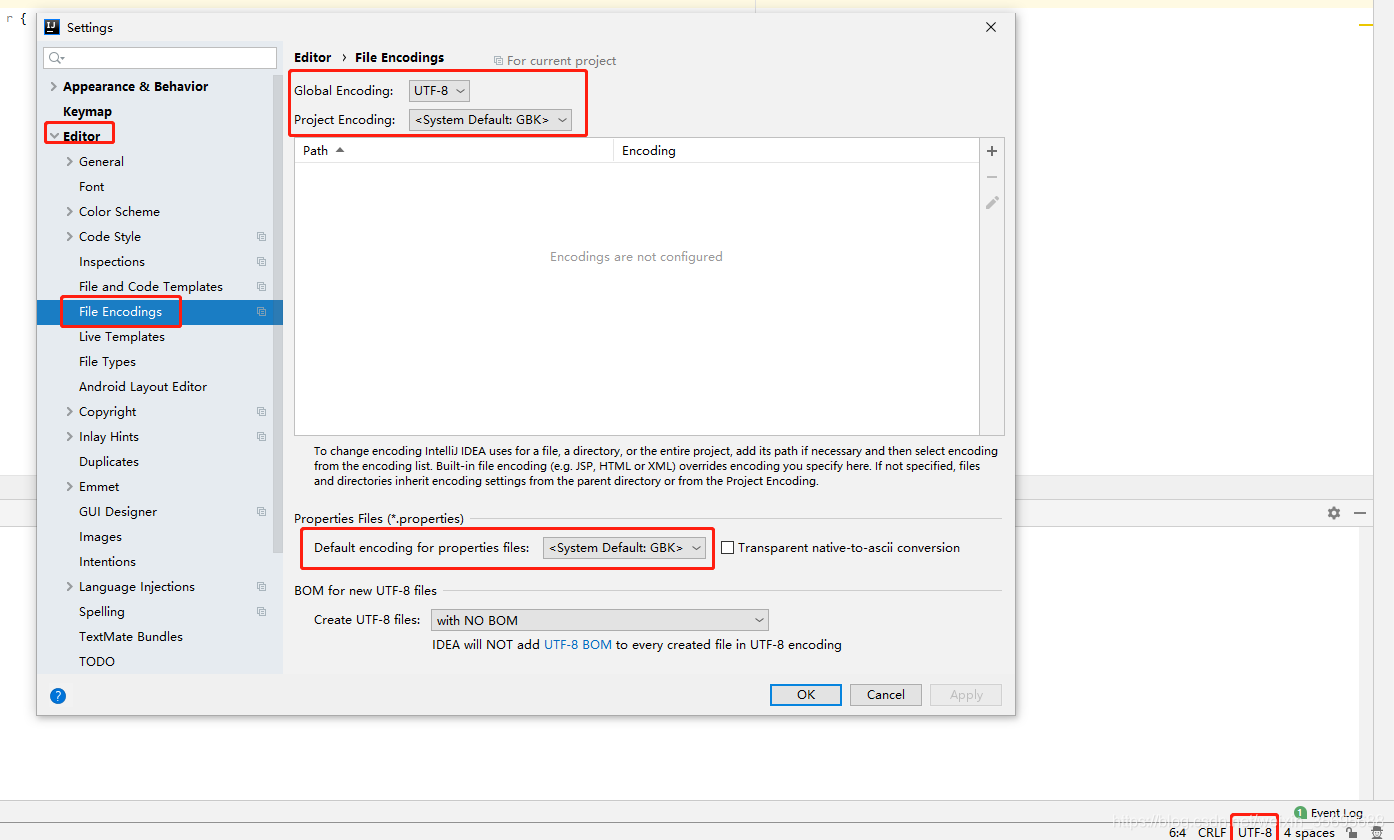
Task: Click the edit pencil icon beside the table
Action: [x=992, y=202]
